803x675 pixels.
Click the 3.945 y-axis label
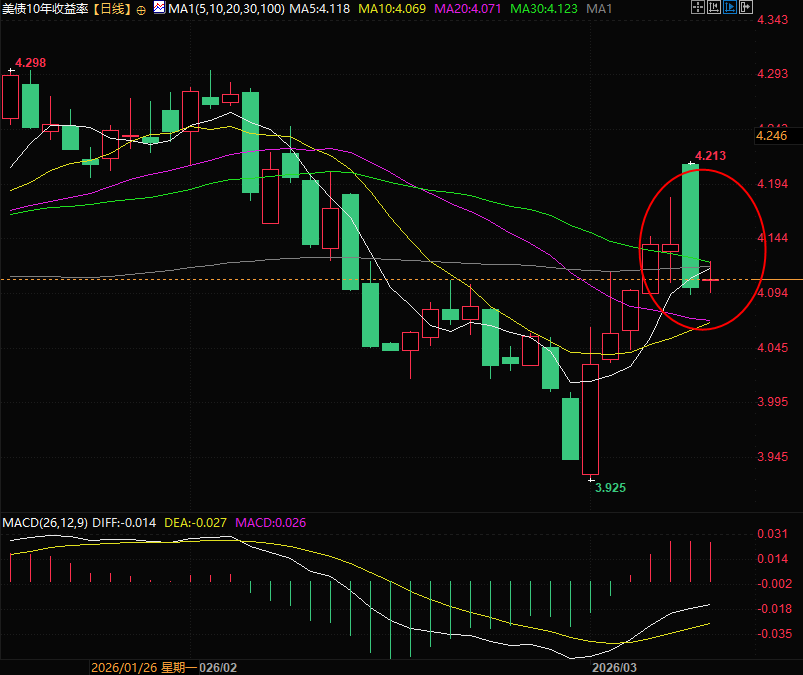pyautogui.click(x=773, y=457)
